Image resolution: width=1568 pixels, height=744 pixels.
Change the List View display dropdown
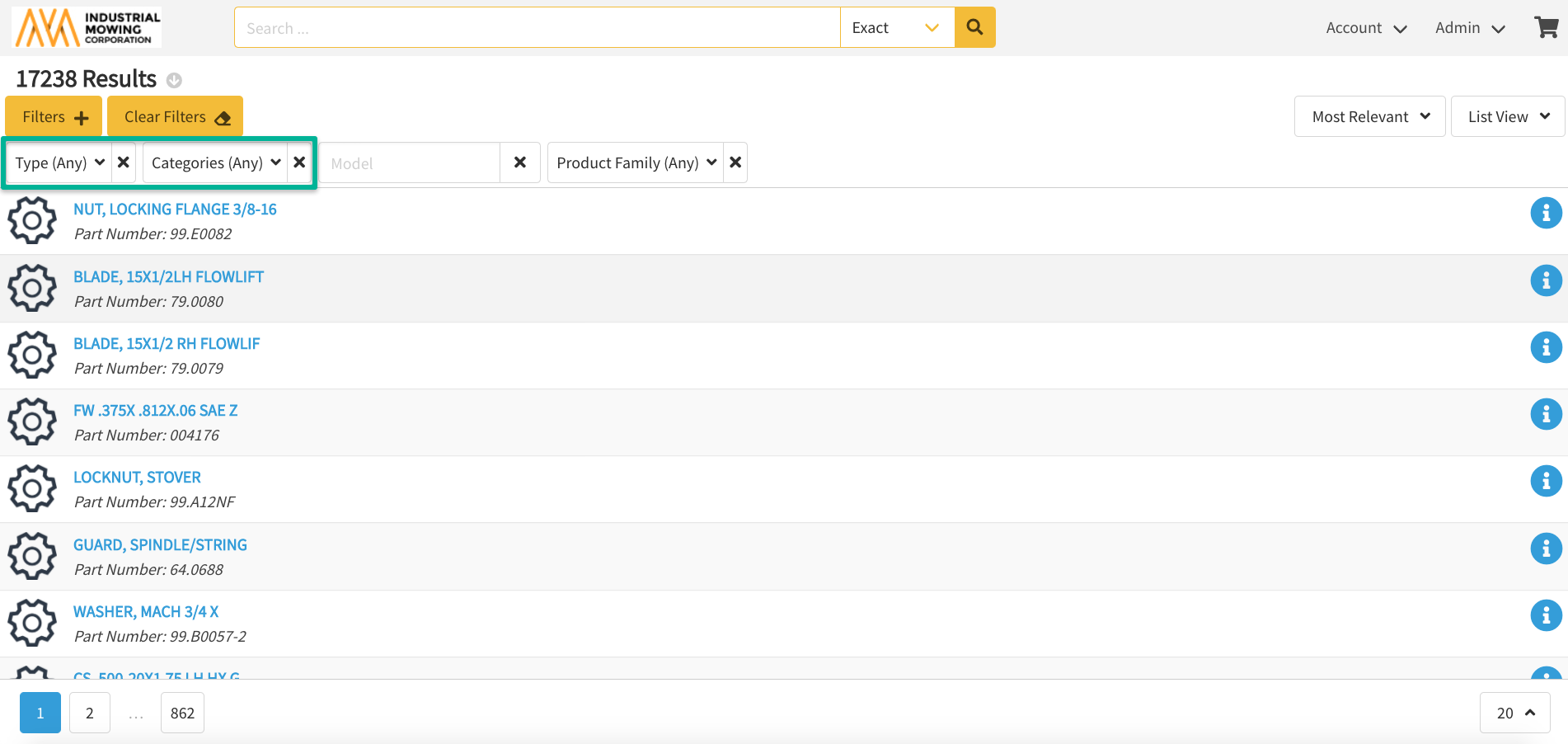click(1508, 116)
